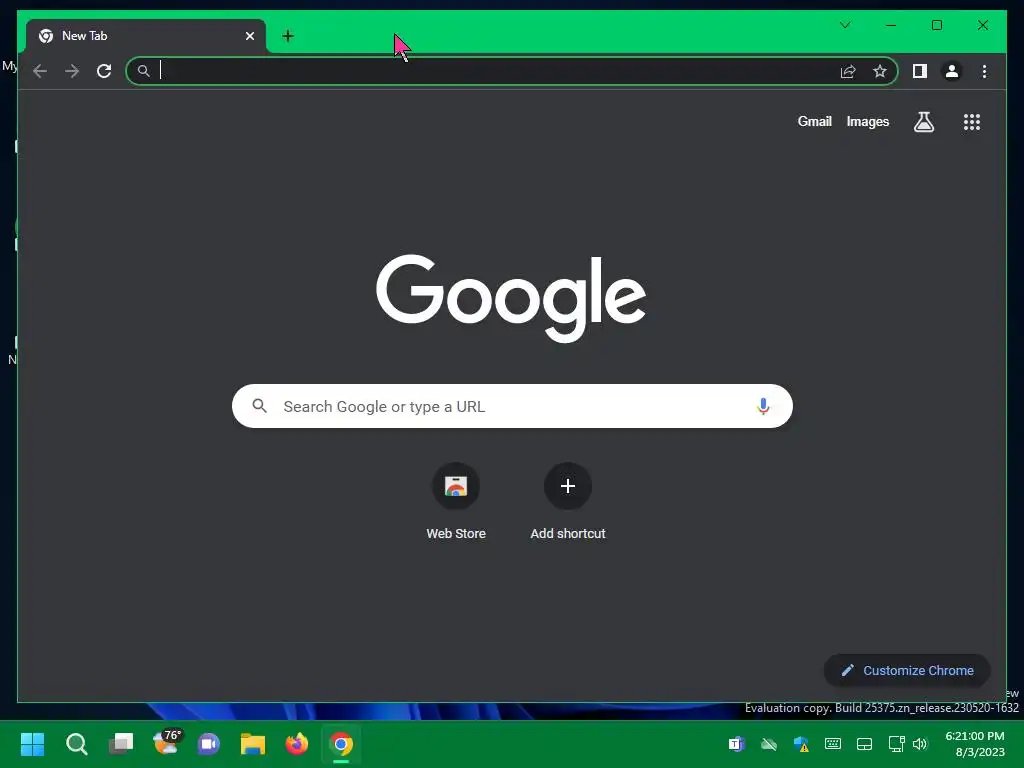Open the Gmail link

[x=814, y=121]
